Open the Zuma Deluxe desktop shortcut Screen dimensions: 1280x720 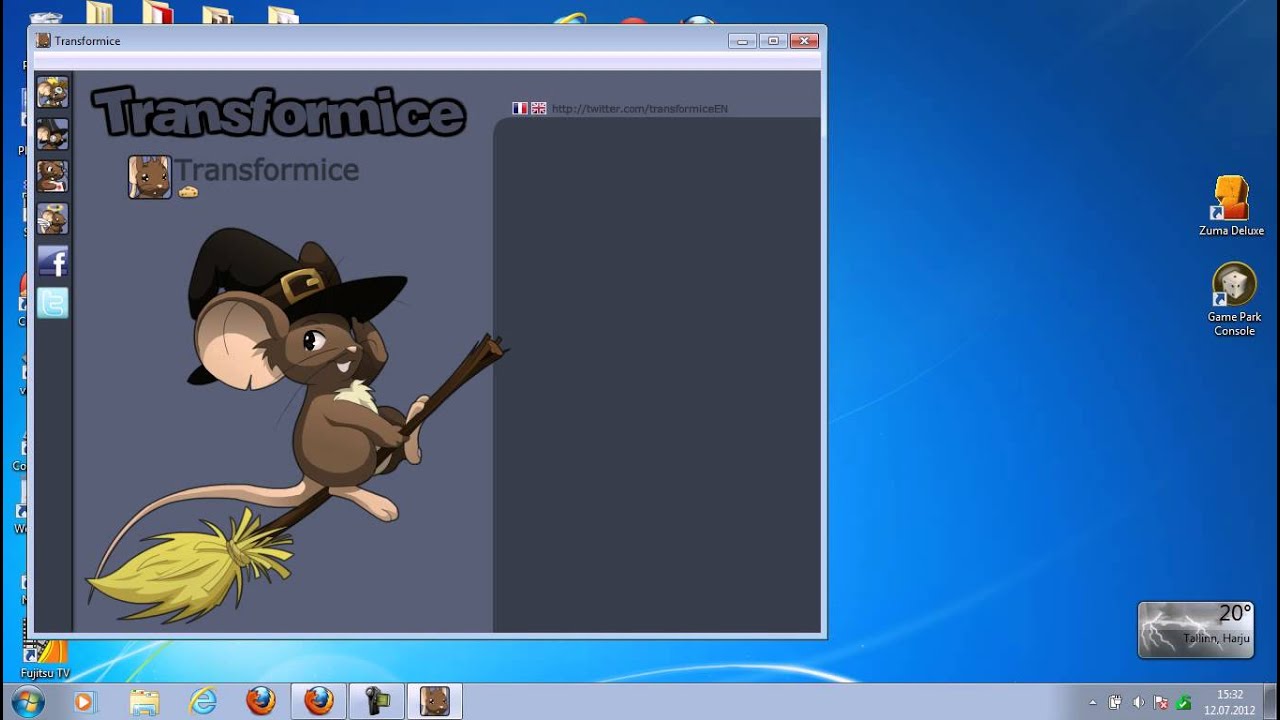pos(1232,206)
